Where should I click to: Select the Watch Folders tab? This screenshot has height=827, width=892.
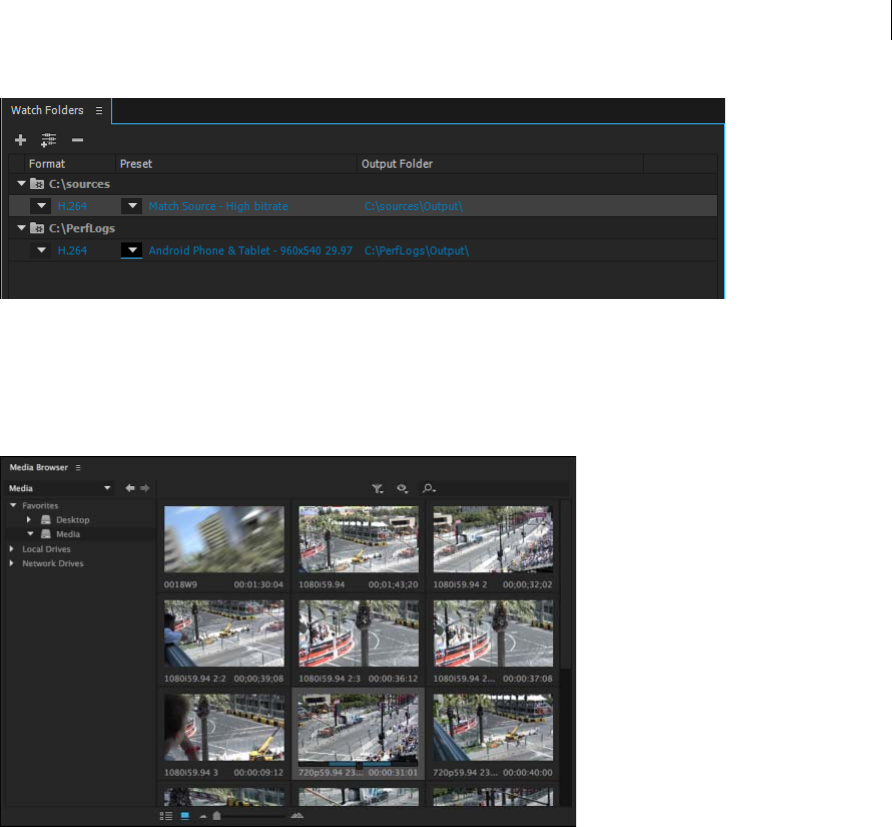[47, 110]
